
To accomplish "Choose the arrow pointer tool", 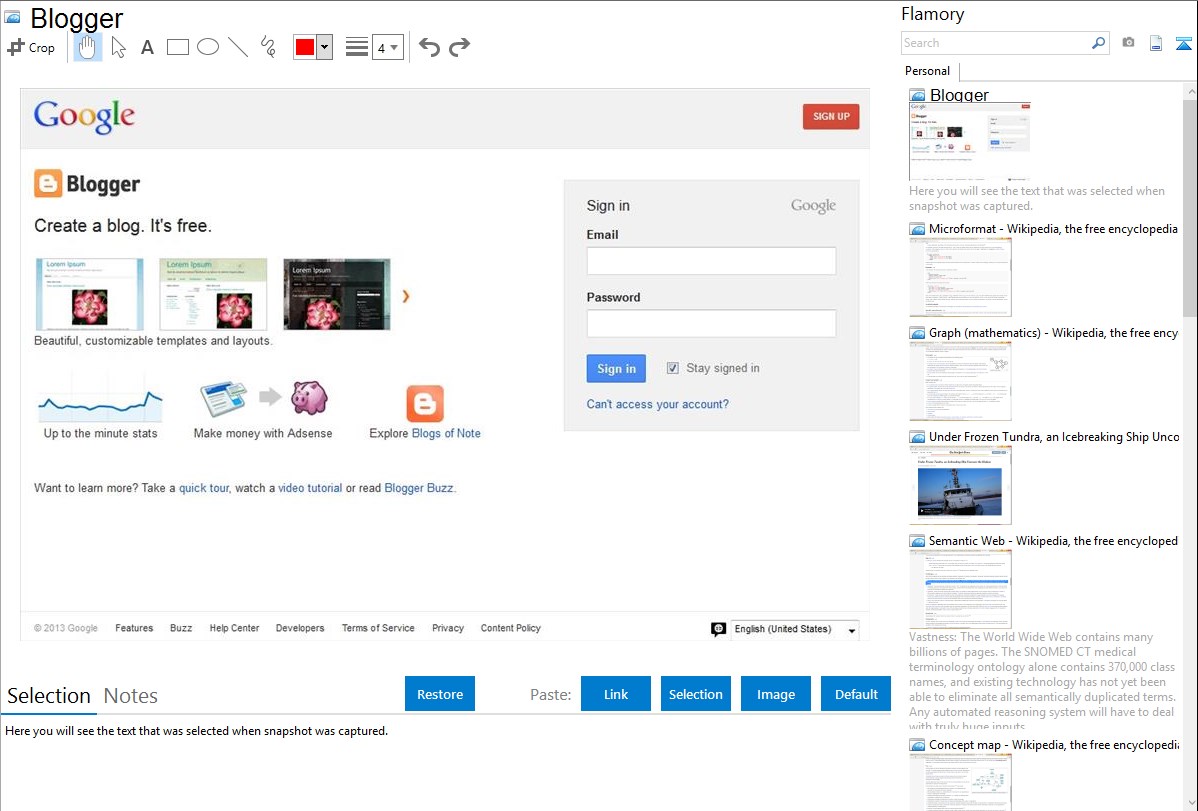I will coord(118,47).
